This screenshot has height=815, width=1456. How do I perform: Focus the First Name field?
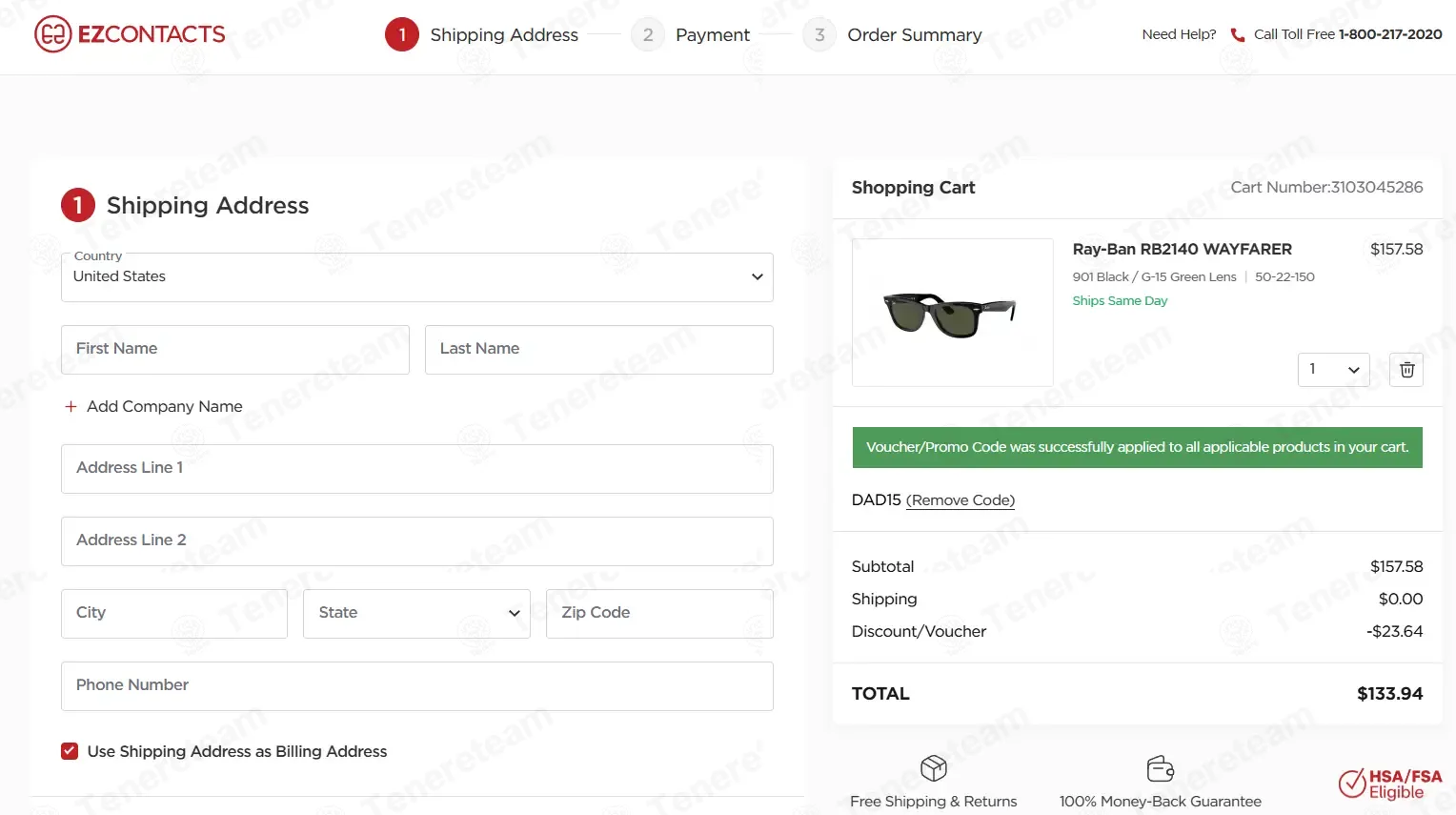(x=235, y=350)
